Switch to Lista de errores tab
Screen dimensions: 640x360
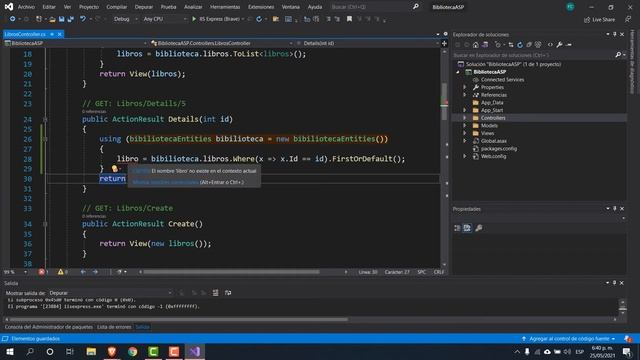pyautogui.click(x=114, y=327)
